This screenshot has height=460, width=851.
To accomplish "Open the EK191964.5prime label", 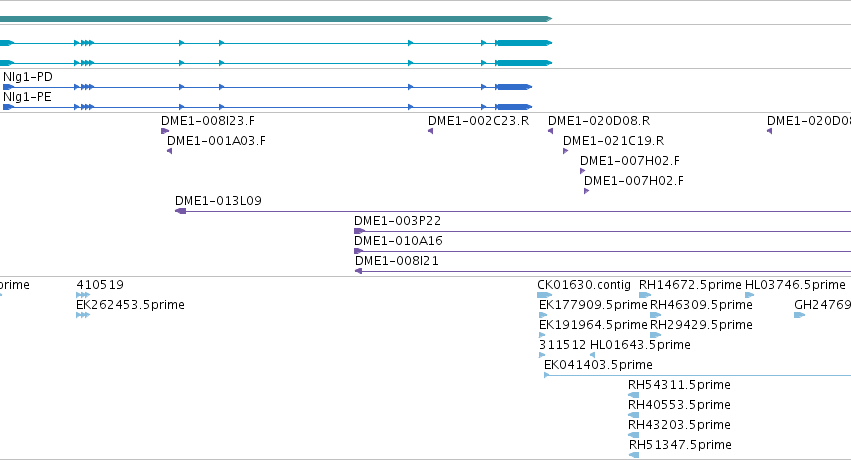I will pyautogui.click(x=593, y=325).
